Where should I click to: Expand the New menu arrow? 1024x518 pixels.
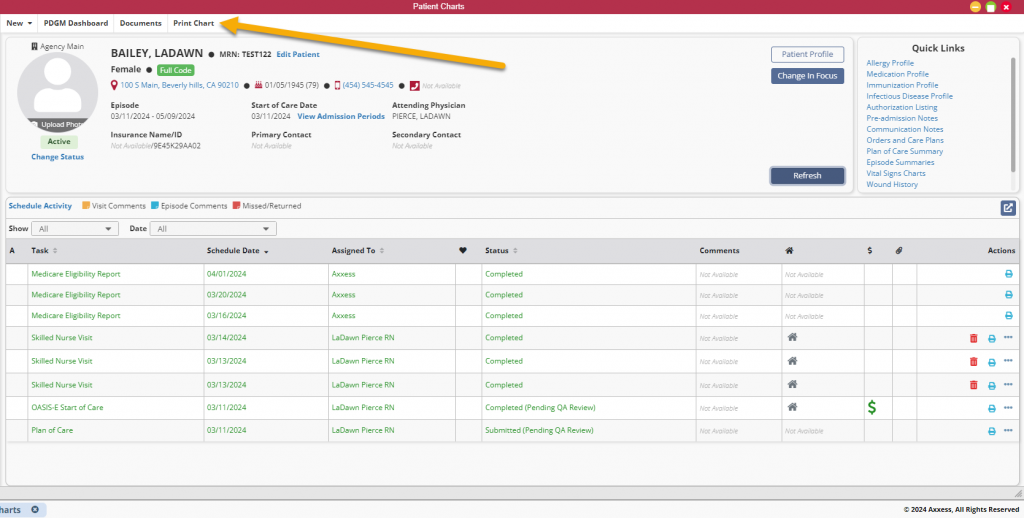[30, 24]
